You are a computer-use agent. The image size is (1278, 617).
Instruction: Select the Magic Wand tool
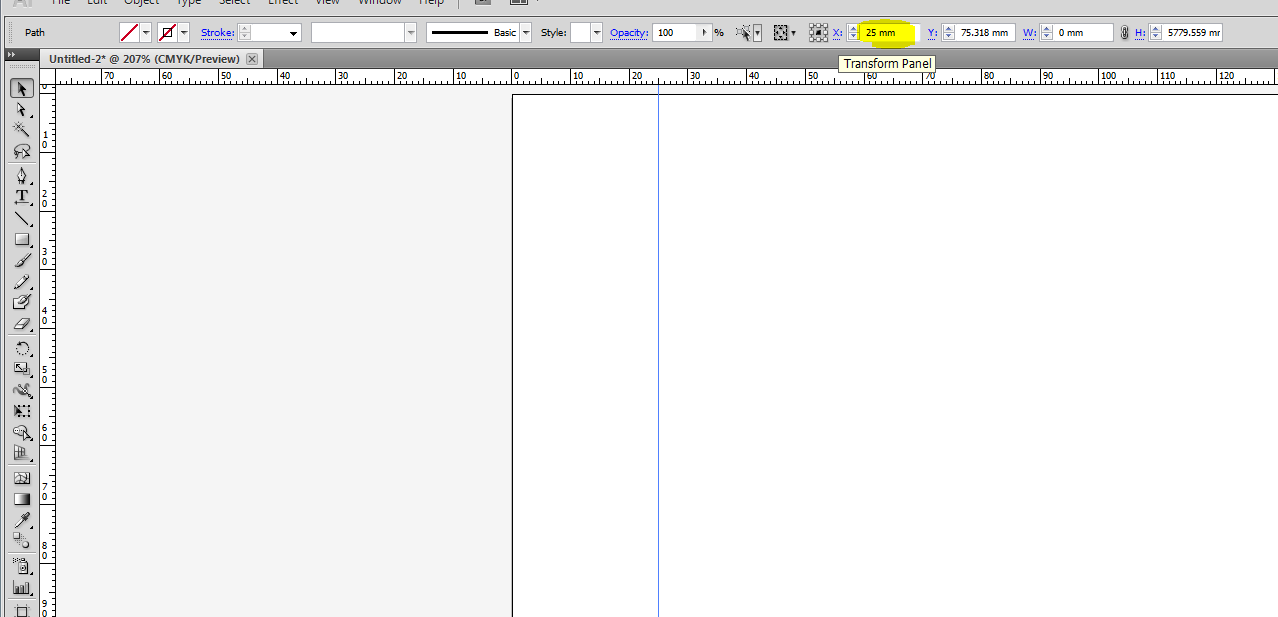(x=21, y=130)
